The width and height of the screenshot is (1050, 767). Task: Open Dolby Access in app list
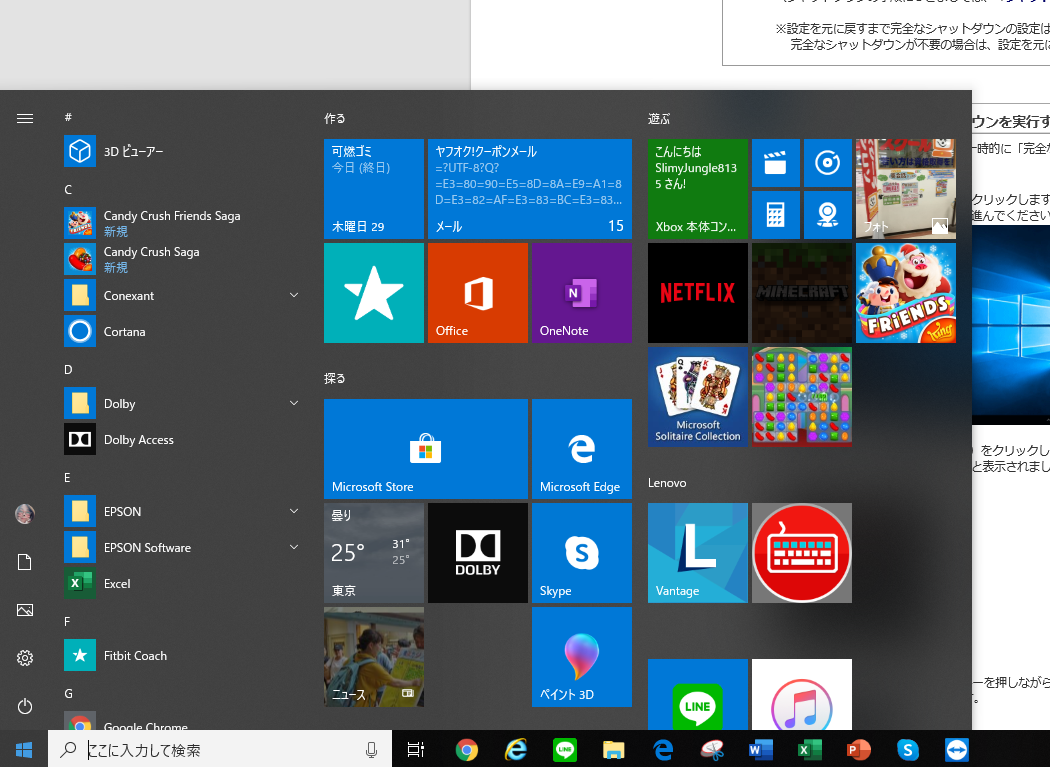pyautogui.click(x=181, y=439)
